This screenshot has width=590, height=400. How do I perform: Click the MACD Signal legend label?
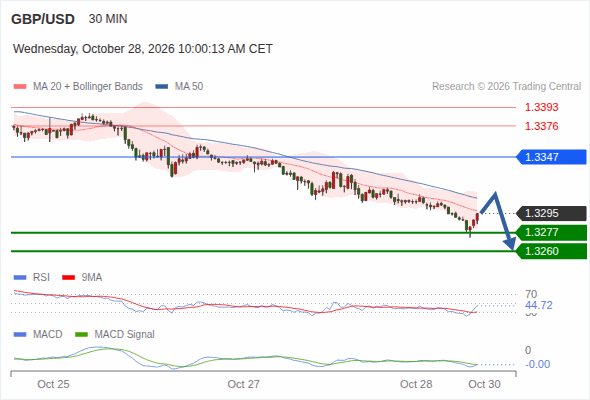(125, 334)
